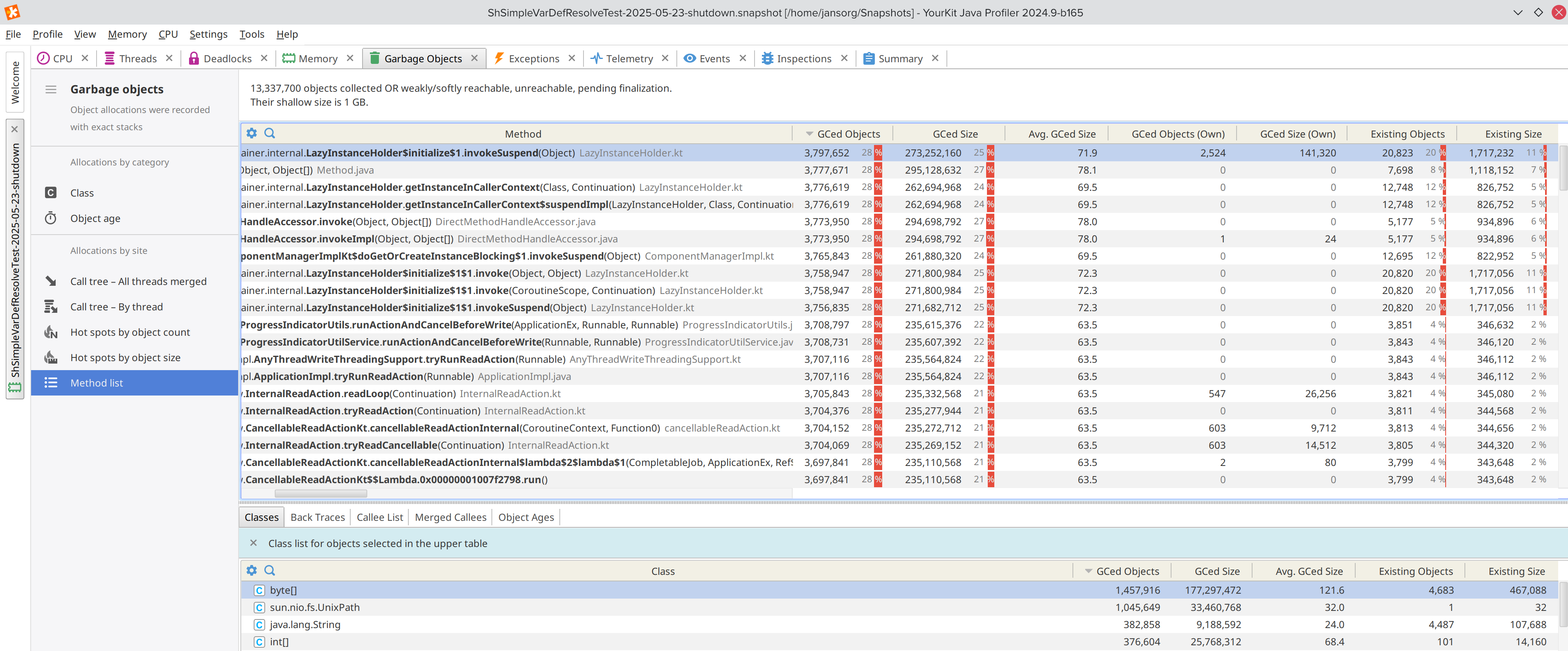Image resolution: width=1568 pixels, height=651 pixels.
Task: Open Object Ages tab
Action: 526,518
